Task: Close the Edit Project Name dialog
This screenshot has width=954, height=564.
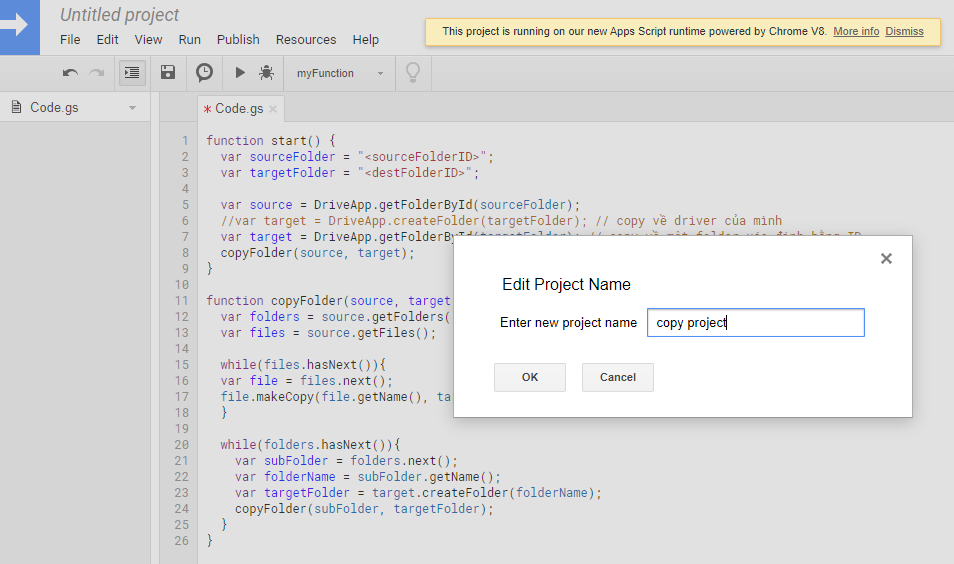Action: point(885,259)
